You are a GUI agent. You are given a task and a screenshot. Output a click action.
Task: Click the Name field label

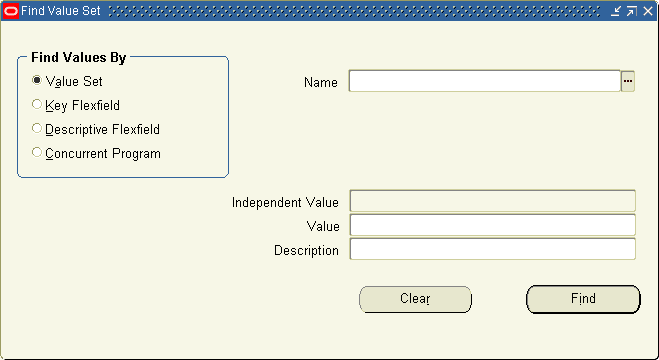click(x=321, y=82)
